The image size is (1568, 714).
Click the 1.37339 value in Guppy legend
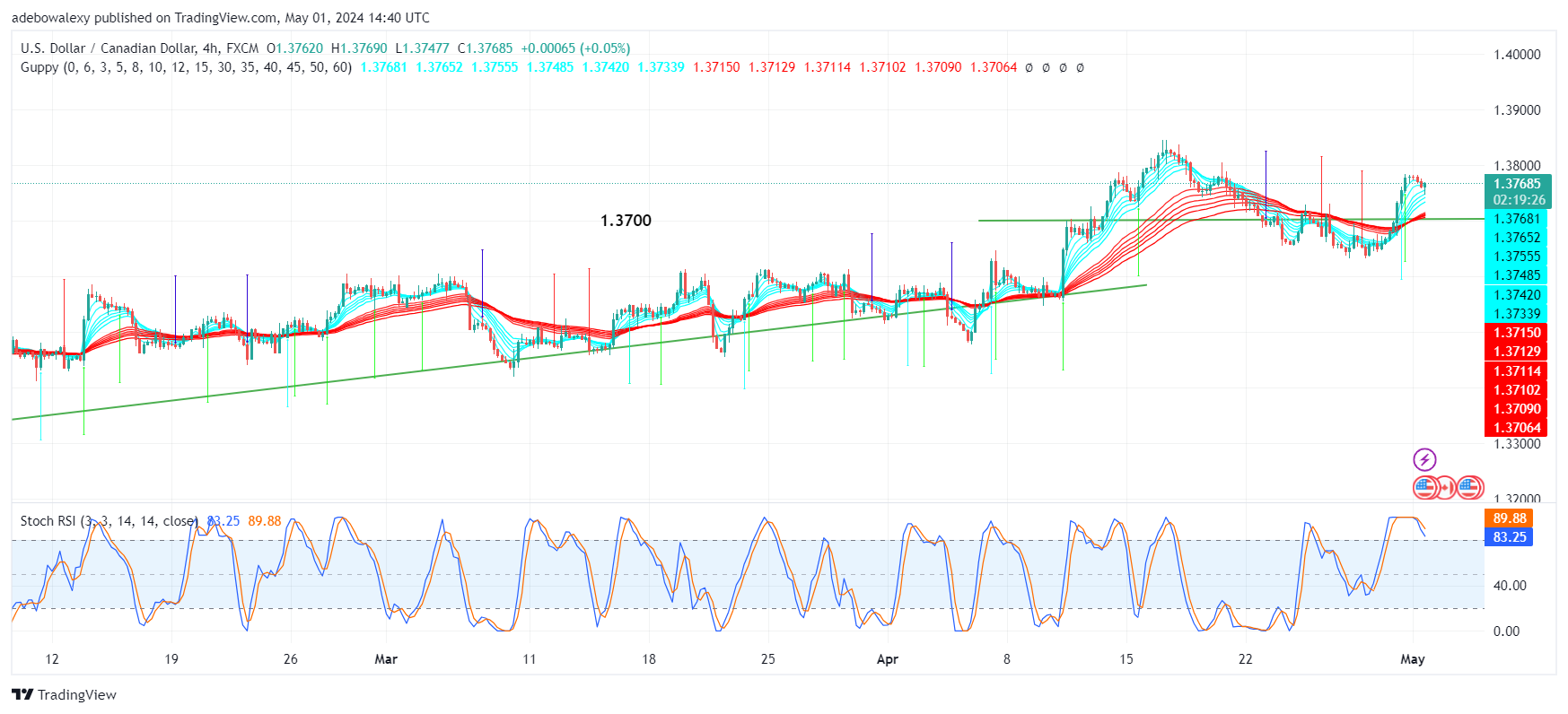661,67
